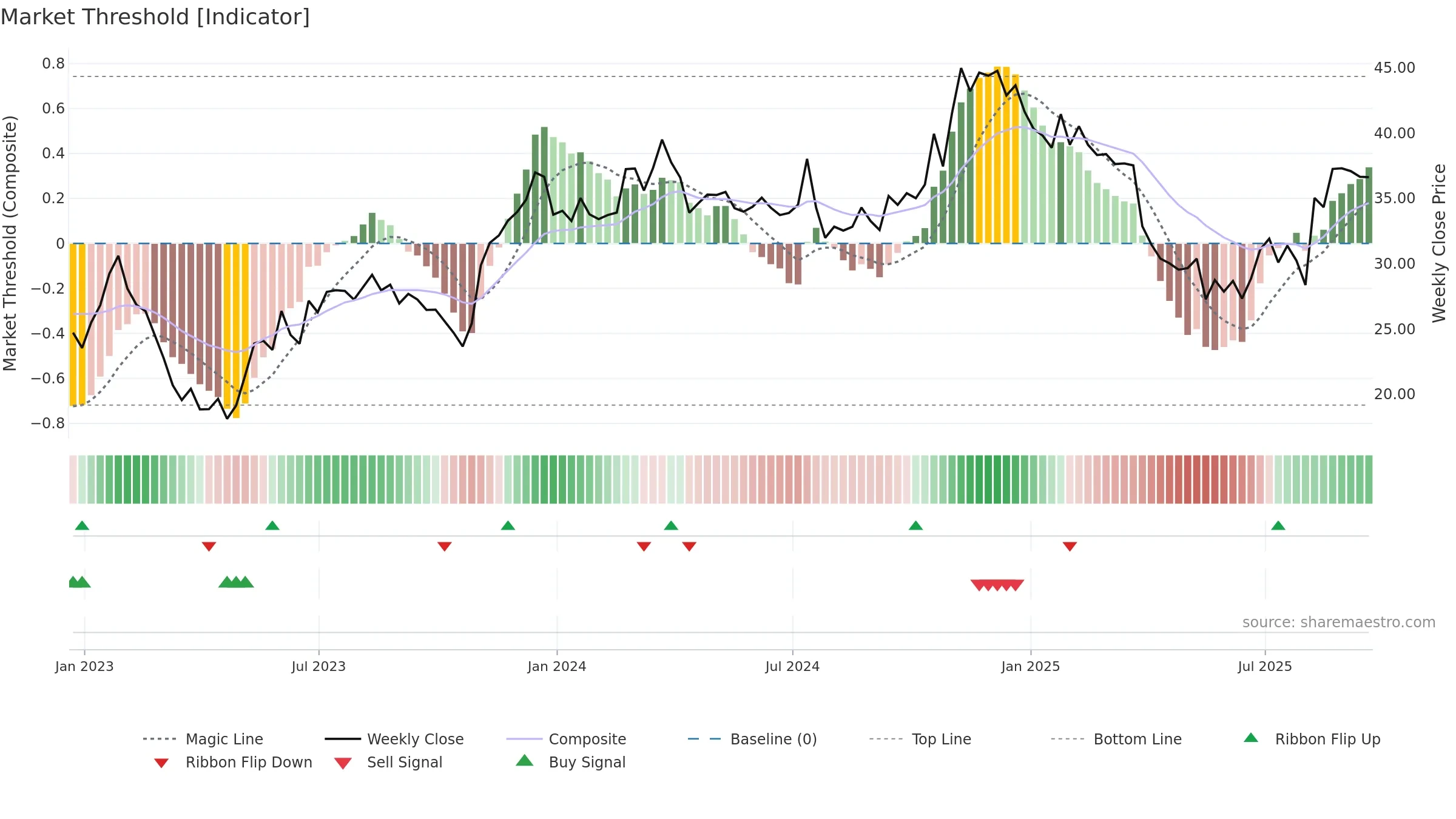Toggle the Sell Signal legend entry

388,762
